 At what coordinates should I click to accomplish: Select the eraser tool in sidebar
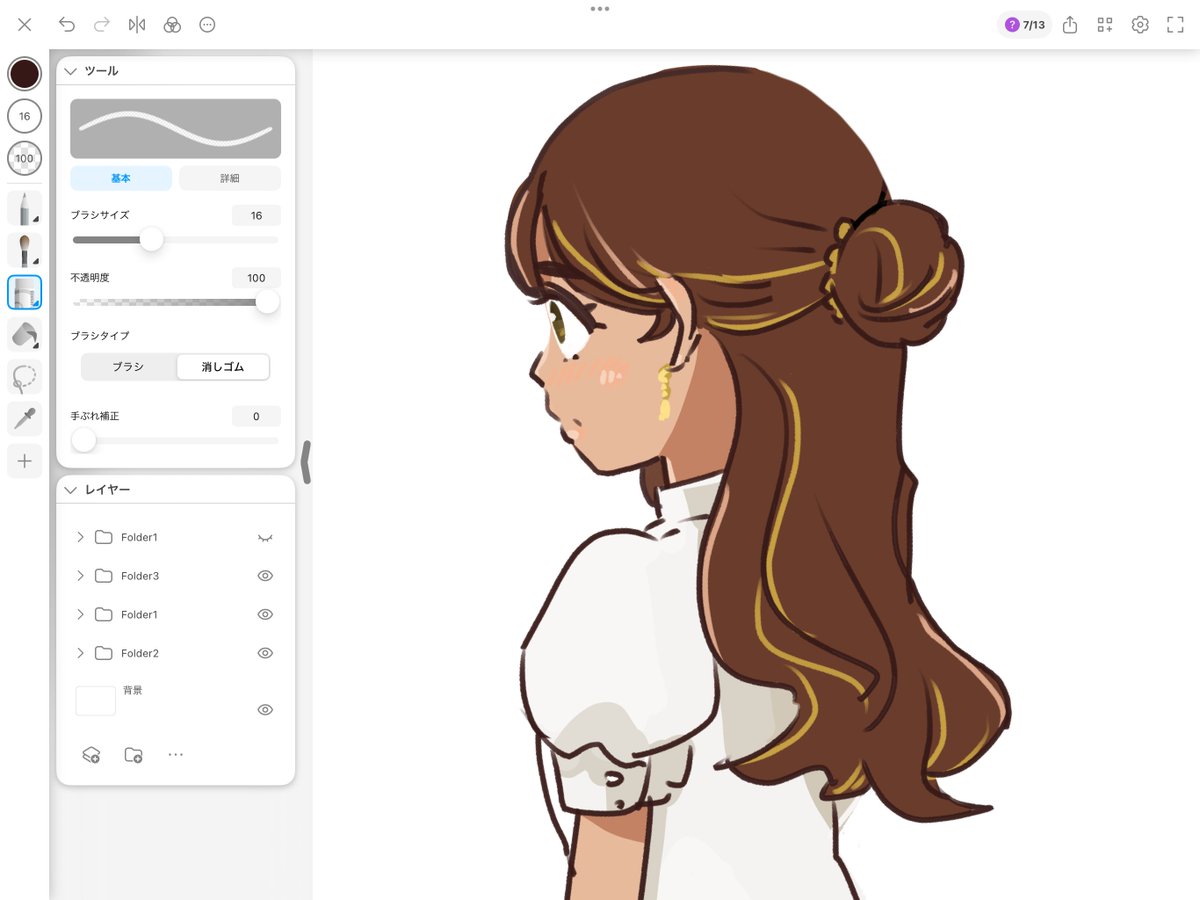pos(25,292)
